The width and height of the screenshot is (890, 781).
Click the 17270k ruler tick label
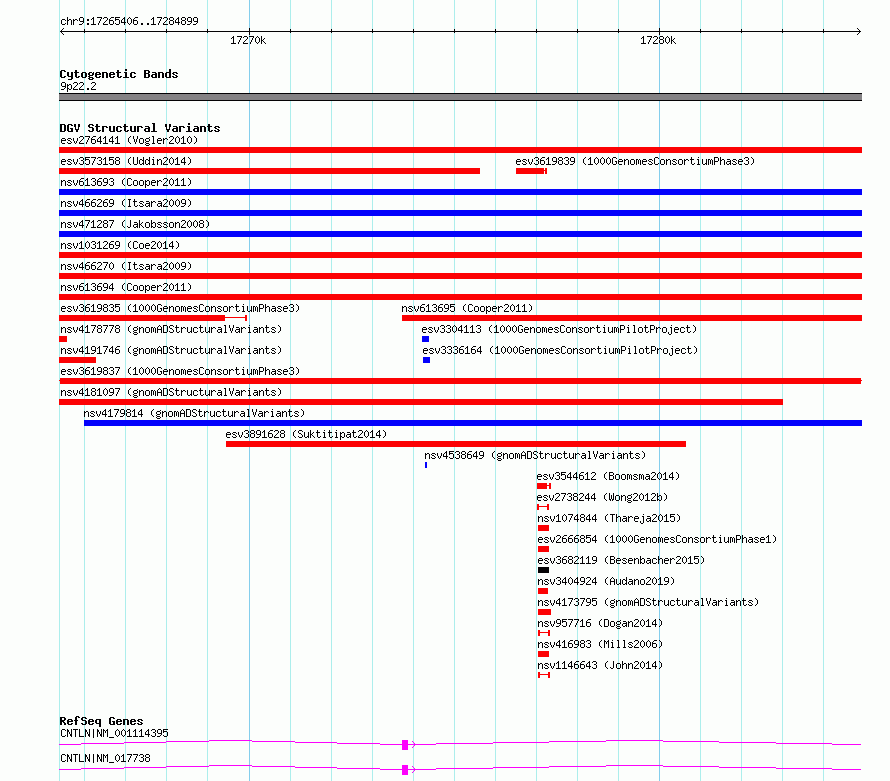pyautogui.click(x=248, y=40)
